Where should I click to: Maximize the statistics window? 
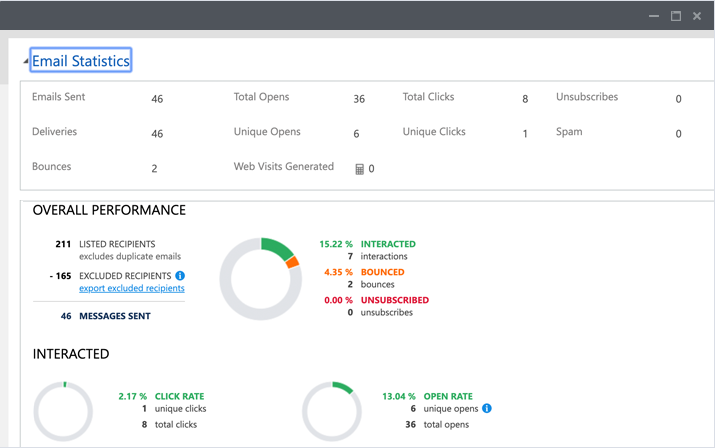[x=676, y=16]
